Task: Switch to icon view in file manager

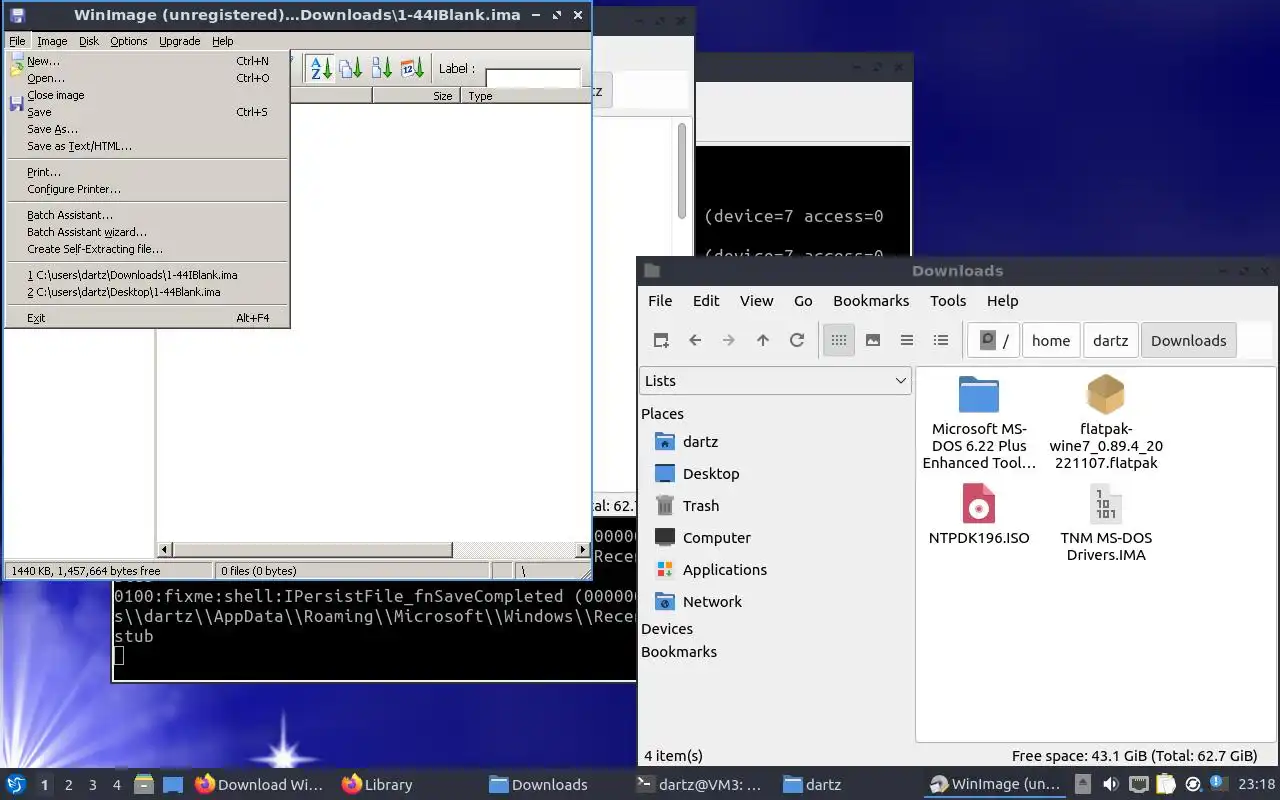Action: click(839, 340)
